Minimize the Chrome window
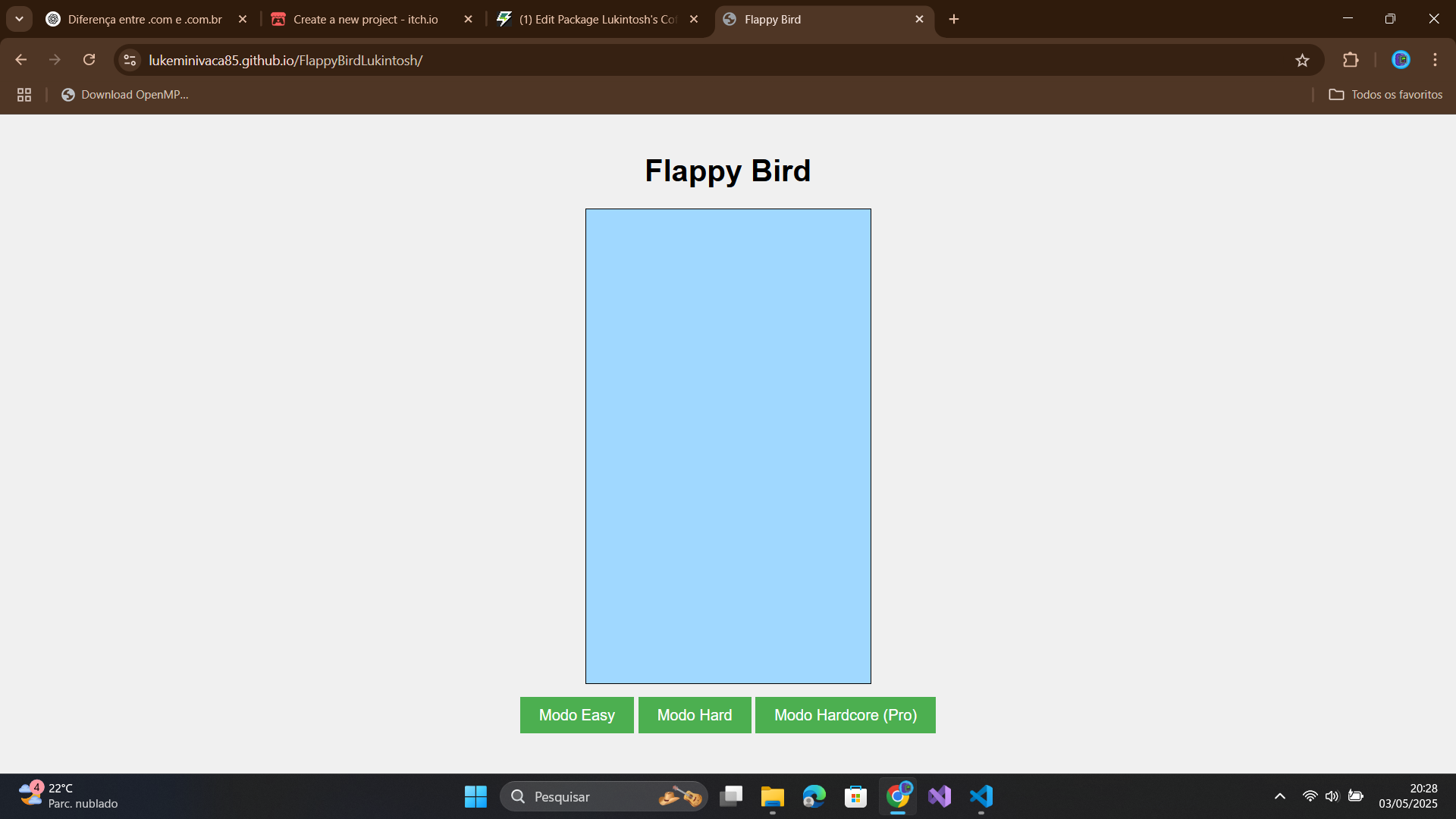 point(1348,19)
